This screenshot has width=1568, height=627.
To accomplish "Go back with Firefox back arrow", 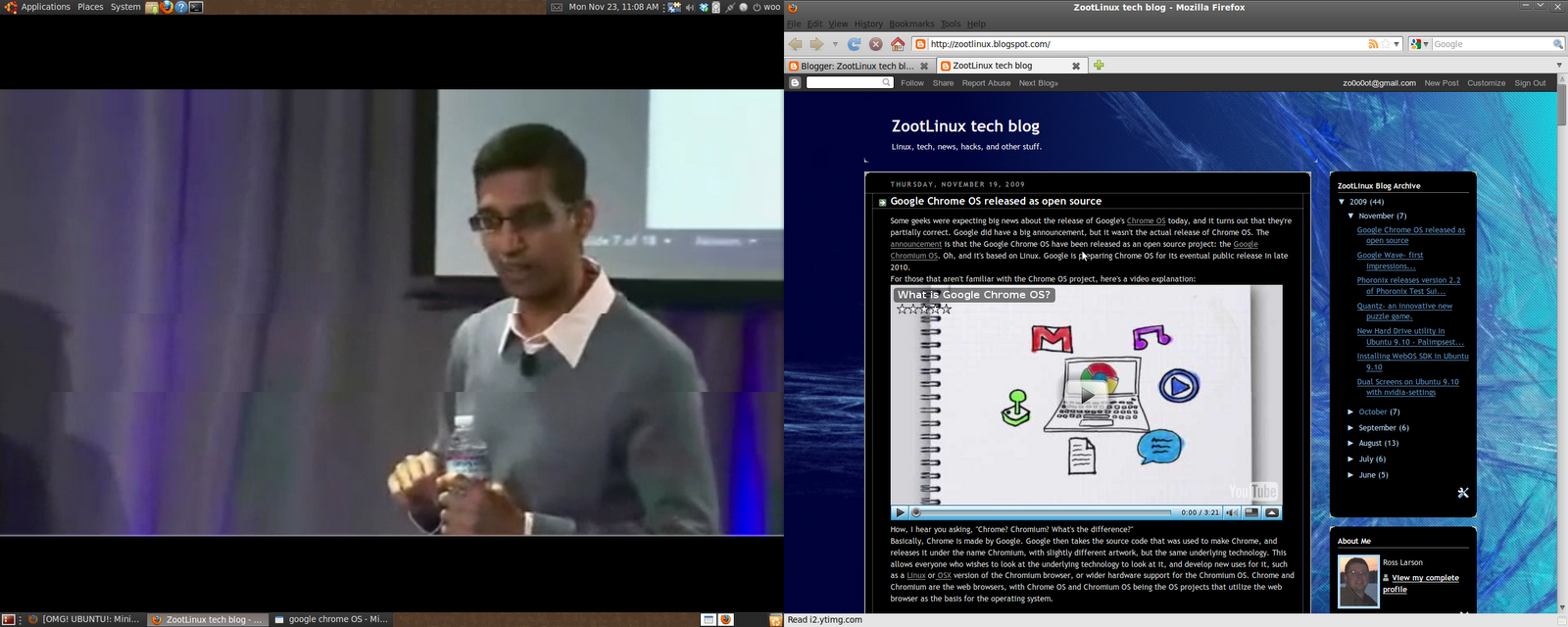I will tap(795, 44).
